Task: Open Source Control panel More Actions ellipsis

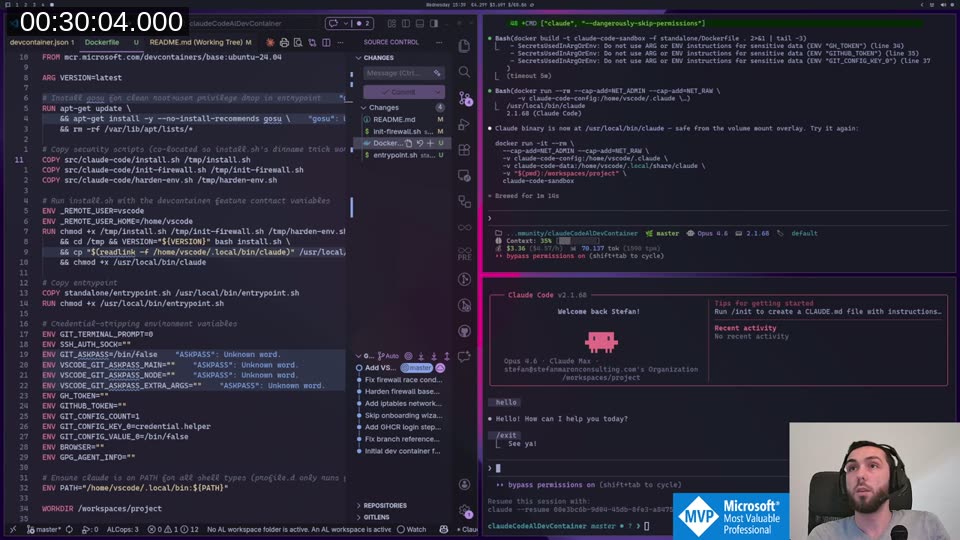Action: (439, 42)
